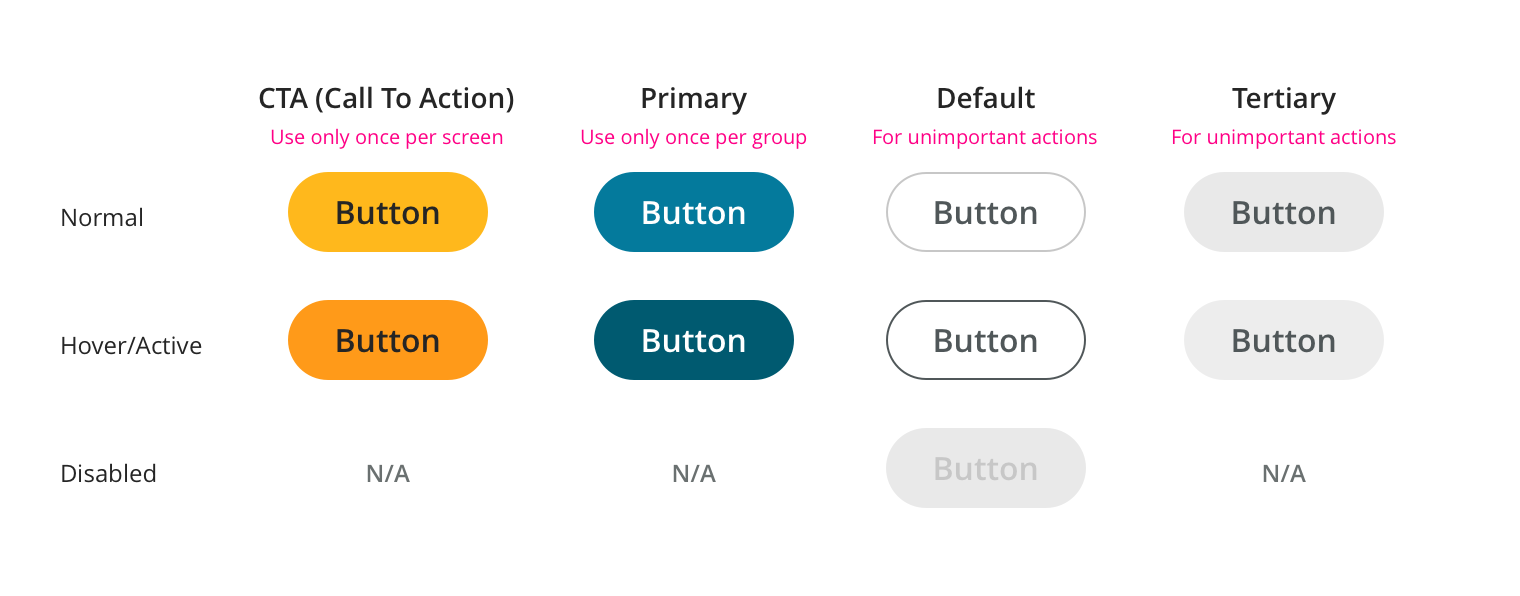Click the yellow CTA Normal button
Image resolution: width=1520 pixels, height=596 pixels.
click(x=388, y=212)
